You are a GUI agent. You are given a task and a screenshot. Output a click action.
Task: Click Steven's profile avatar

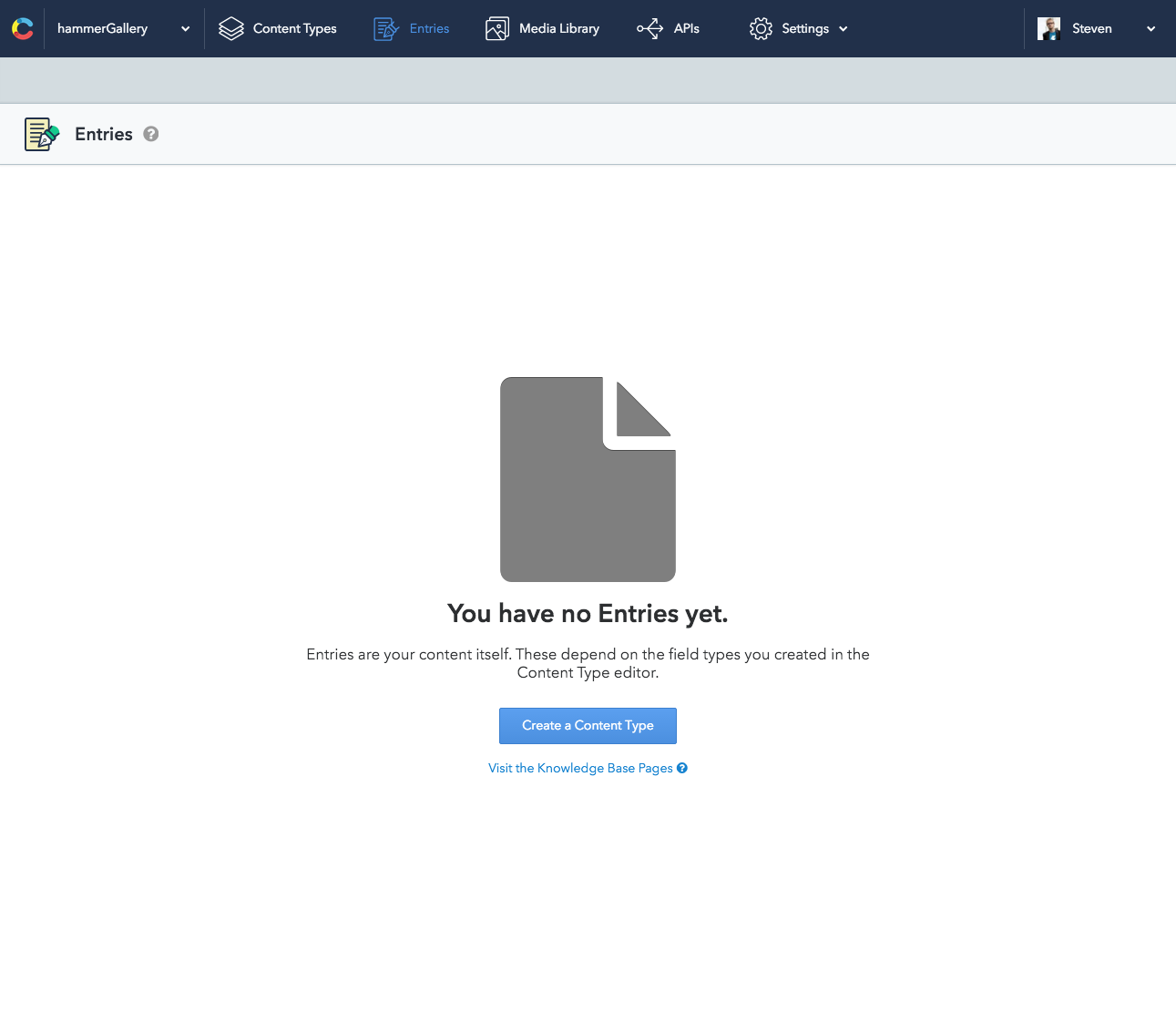coord(1049,29)
